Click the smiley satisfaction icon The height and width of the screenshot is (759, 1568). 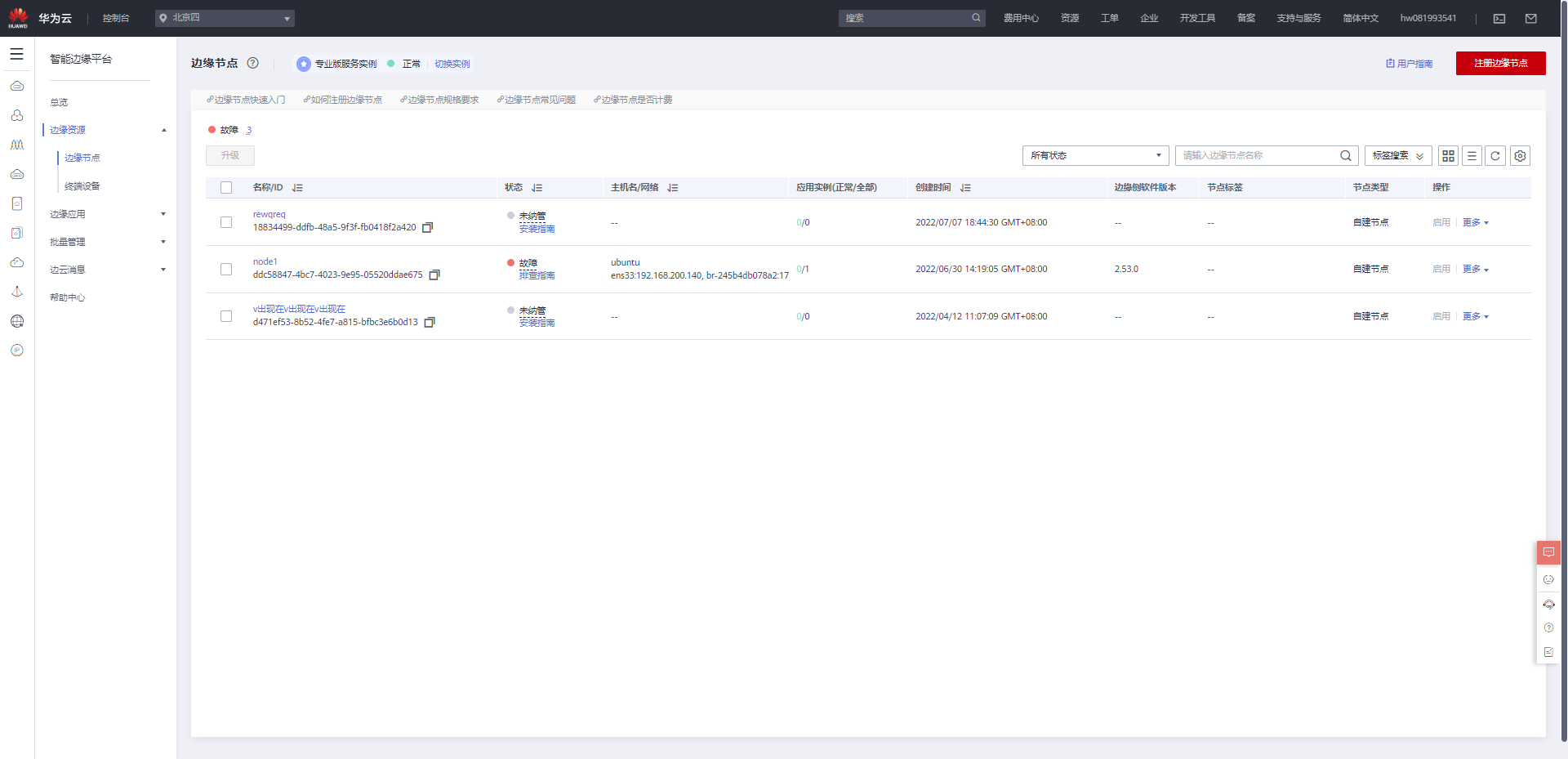1548,579
